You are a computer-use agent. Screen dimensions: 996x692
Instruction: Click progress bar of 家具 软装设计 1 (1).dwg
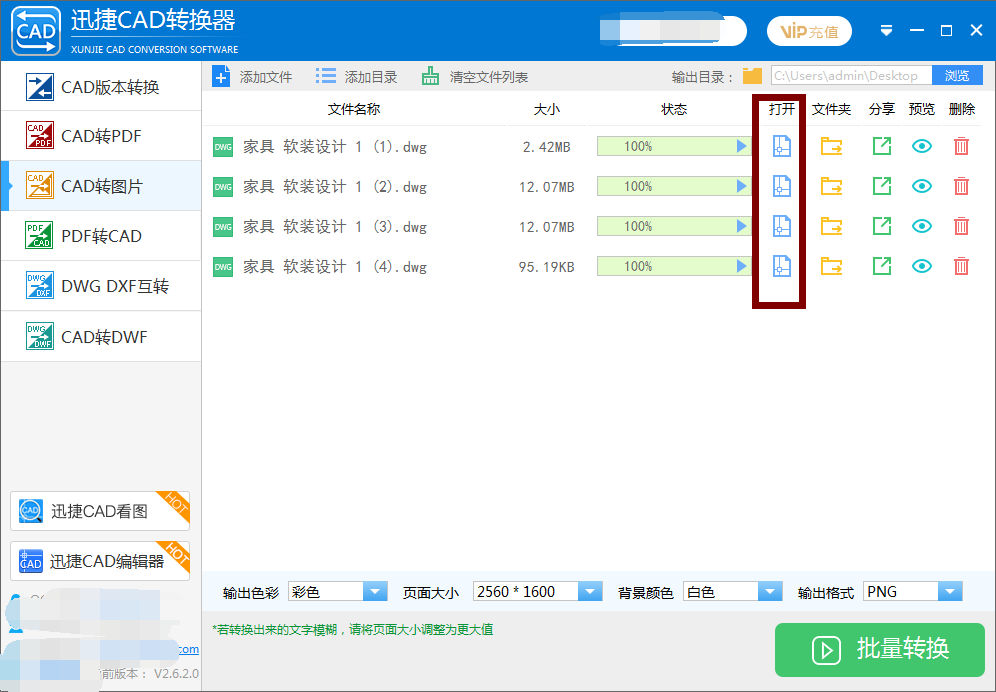pos(673,147)
